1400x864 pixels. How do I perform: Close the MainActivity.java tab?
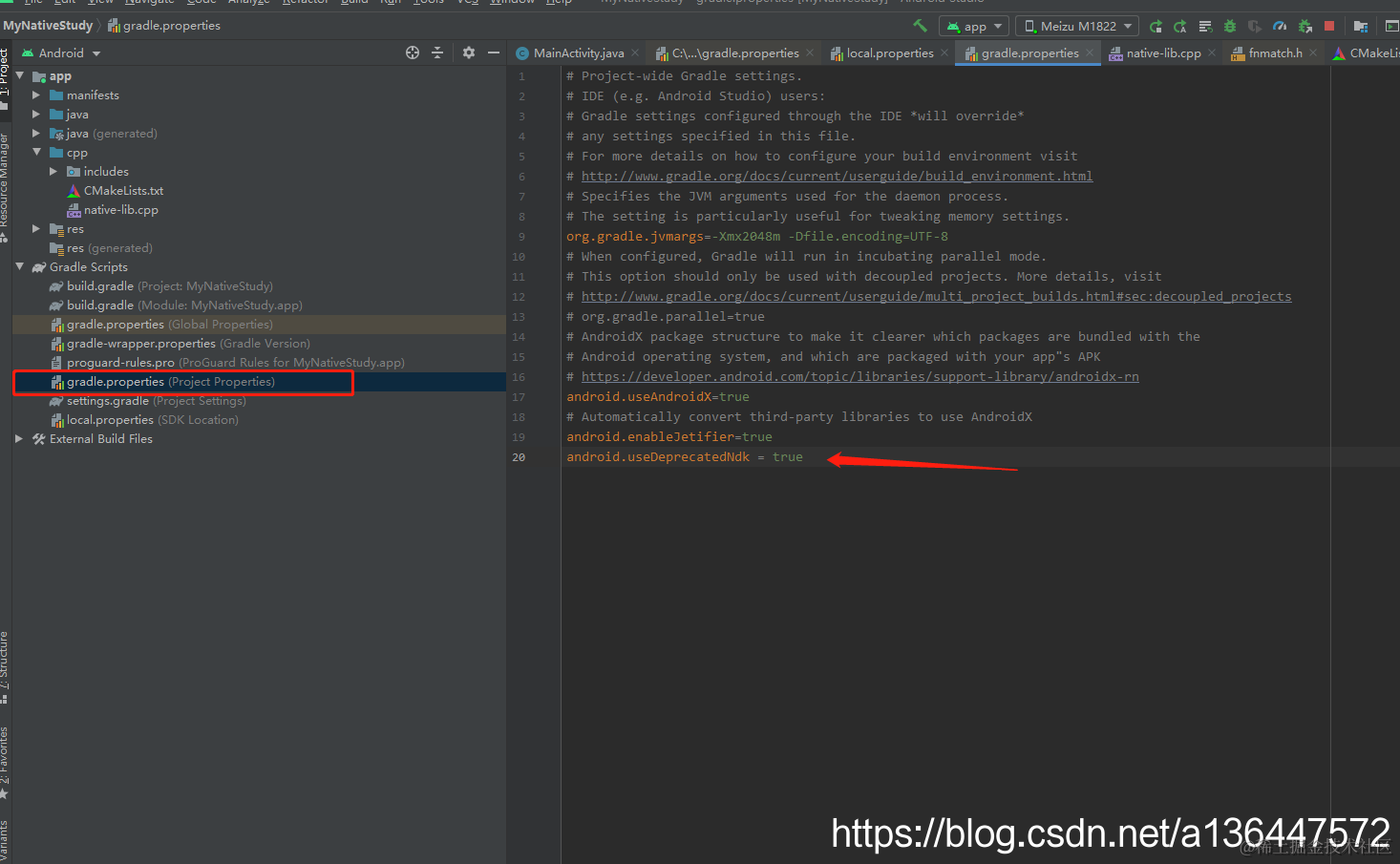[637, 53]
